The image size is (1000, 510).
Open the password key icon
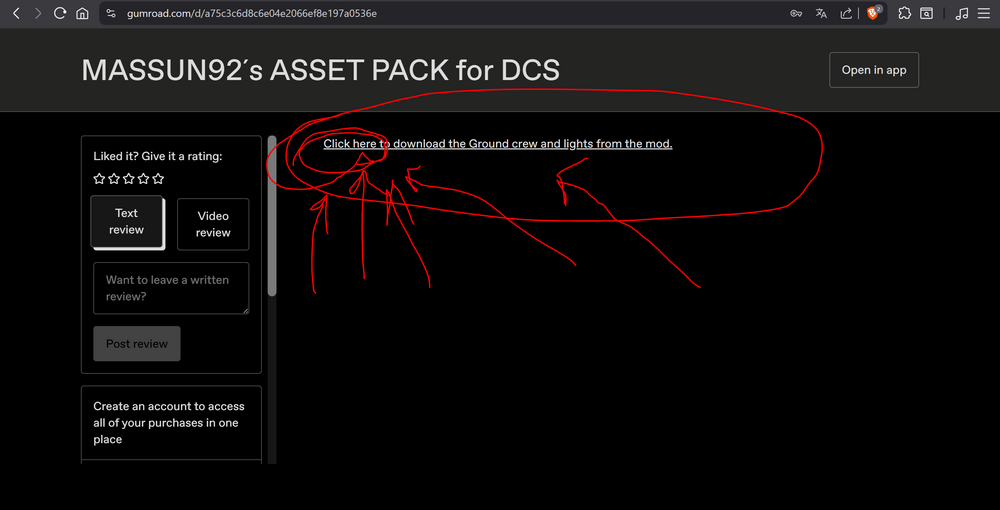pos(796,13)
